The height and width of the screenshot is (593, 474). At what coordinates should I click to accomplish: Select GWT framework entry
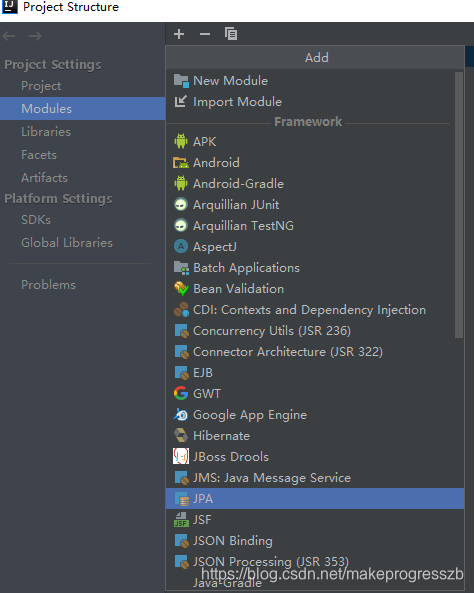coord(315,394)
